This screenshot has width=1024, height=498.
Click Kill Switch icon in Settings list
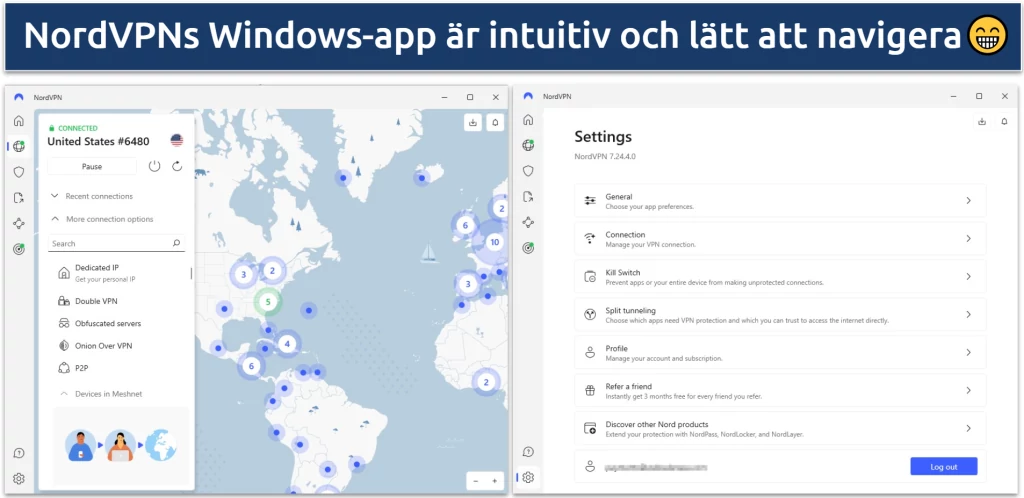[590, 277]
